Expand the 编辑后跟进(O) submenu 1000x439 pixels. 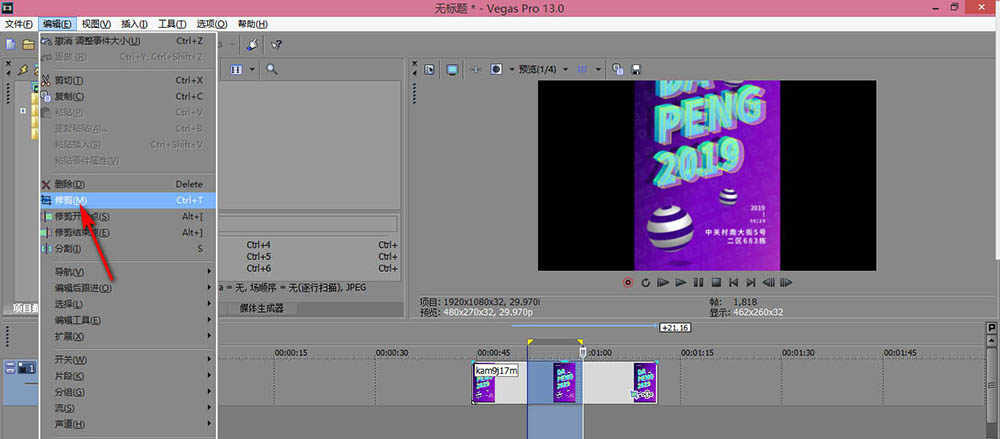pos(128,288)
